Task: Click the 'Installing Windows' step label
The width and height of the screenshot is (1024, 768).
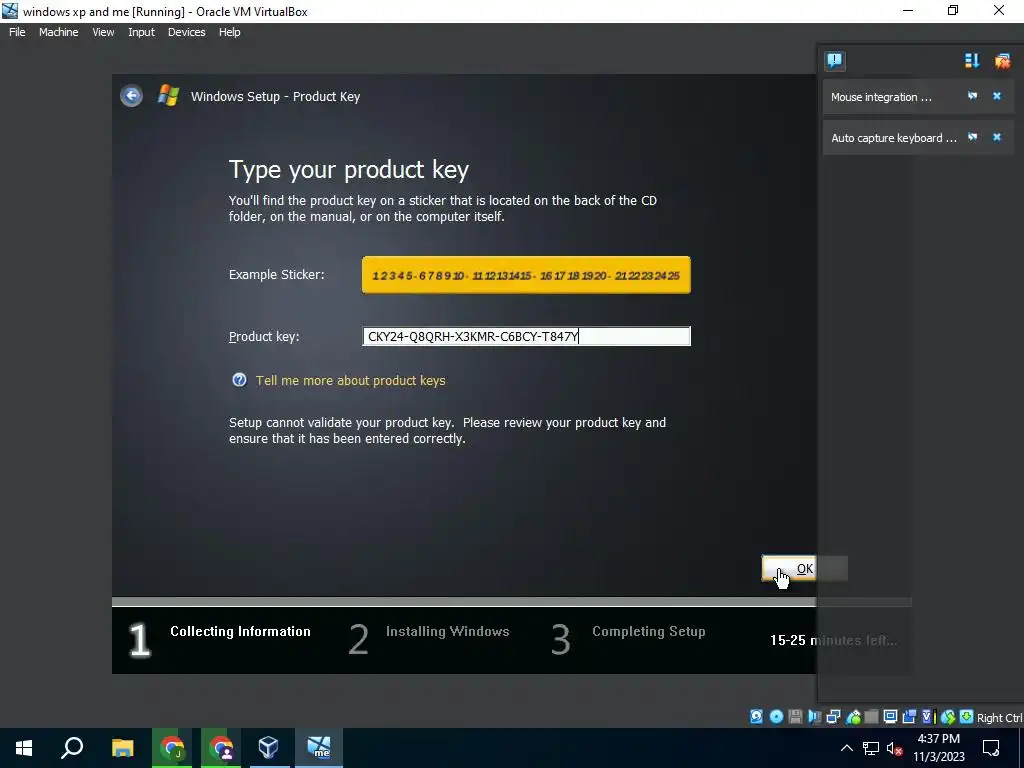Action: [x=447, y=632]
